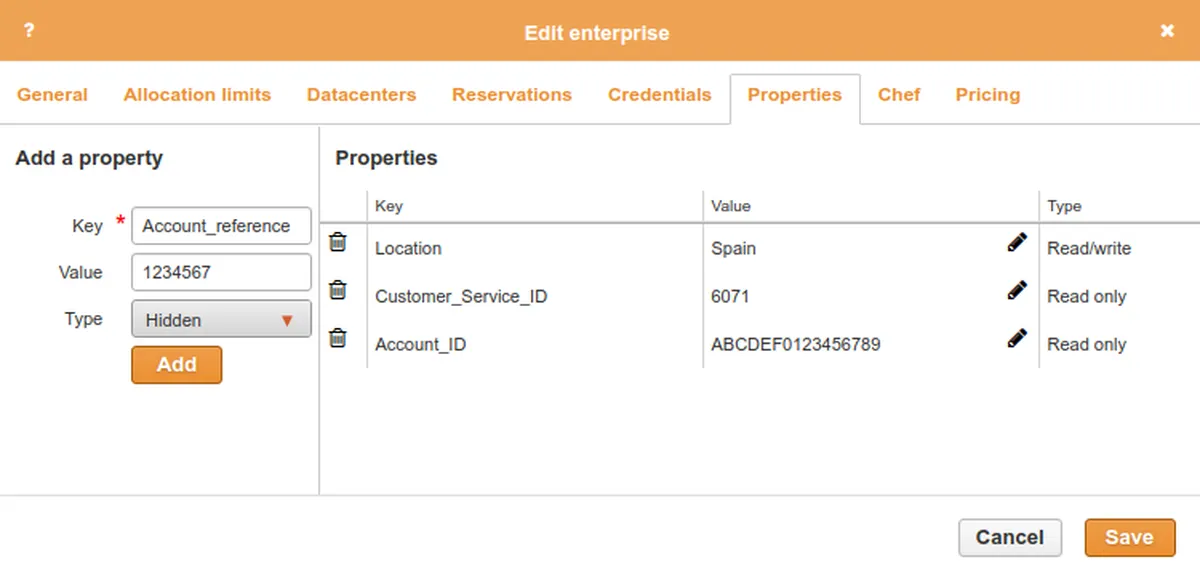Edit the 6071 value using pencil
1200x581 pixels.
[x=1017, y=290]
